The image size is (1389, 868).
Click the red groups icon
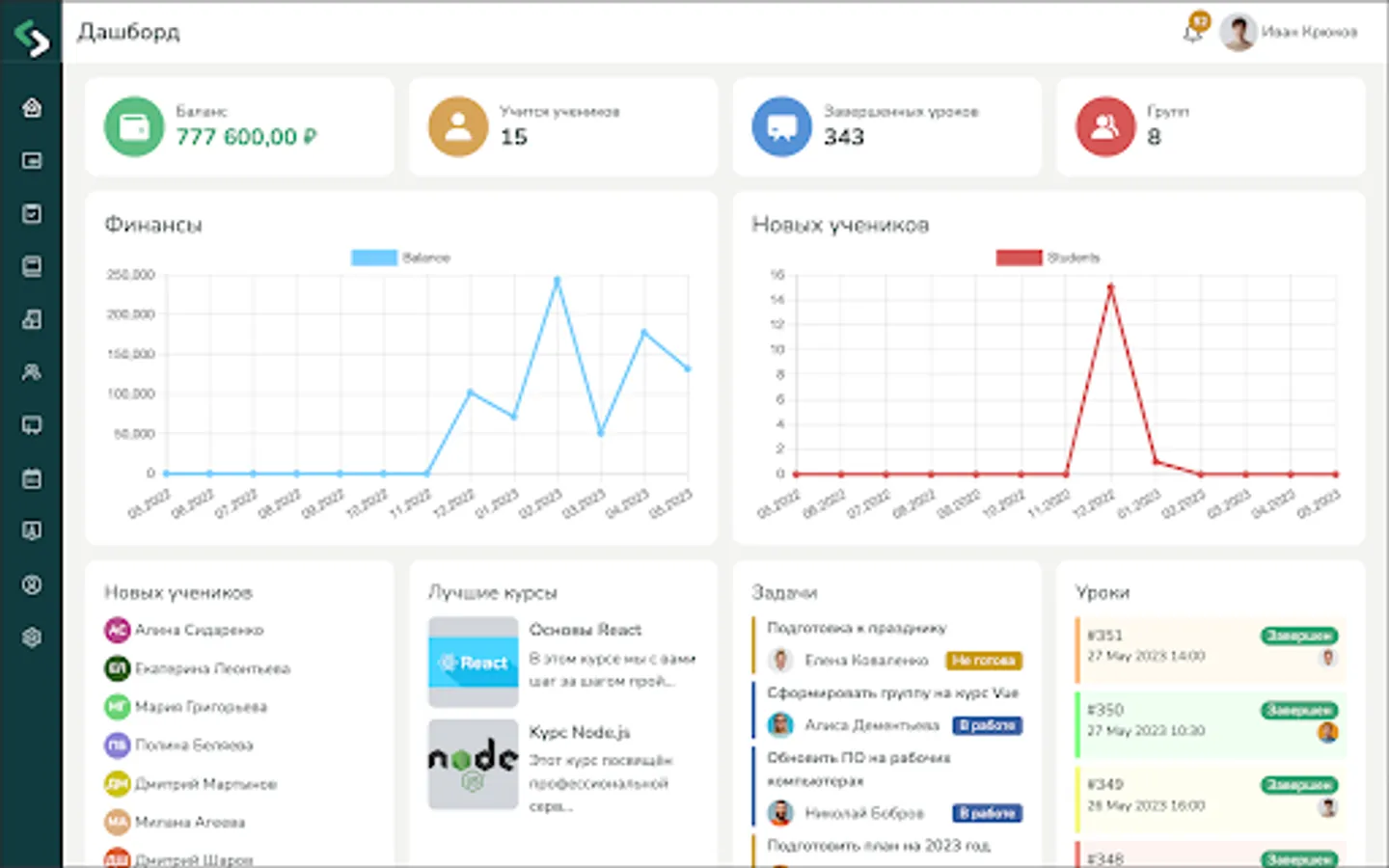pyautogui.click(x=1105, y=126)
